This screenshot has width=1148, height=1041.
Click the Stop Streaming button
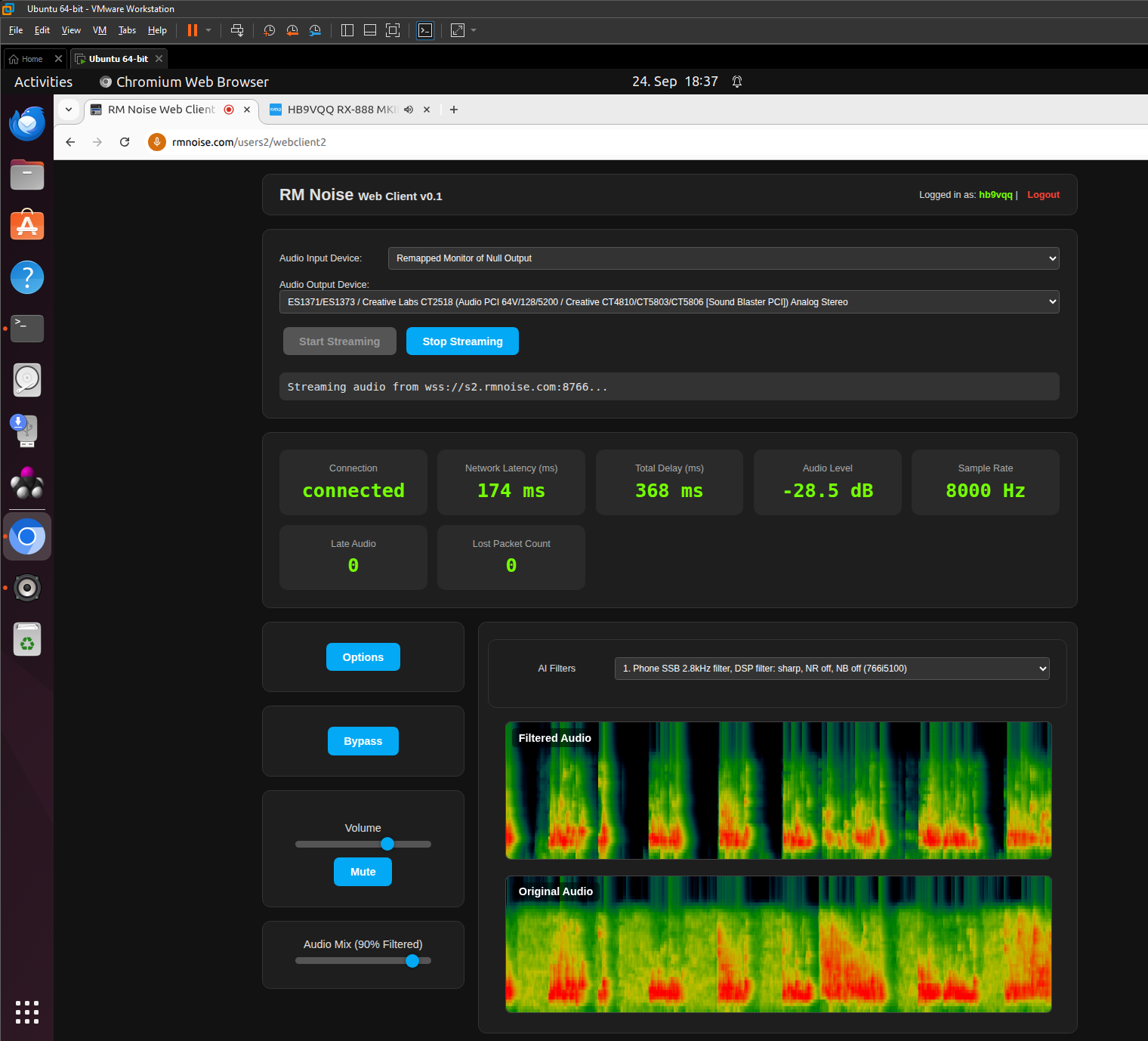coord(462,341)
